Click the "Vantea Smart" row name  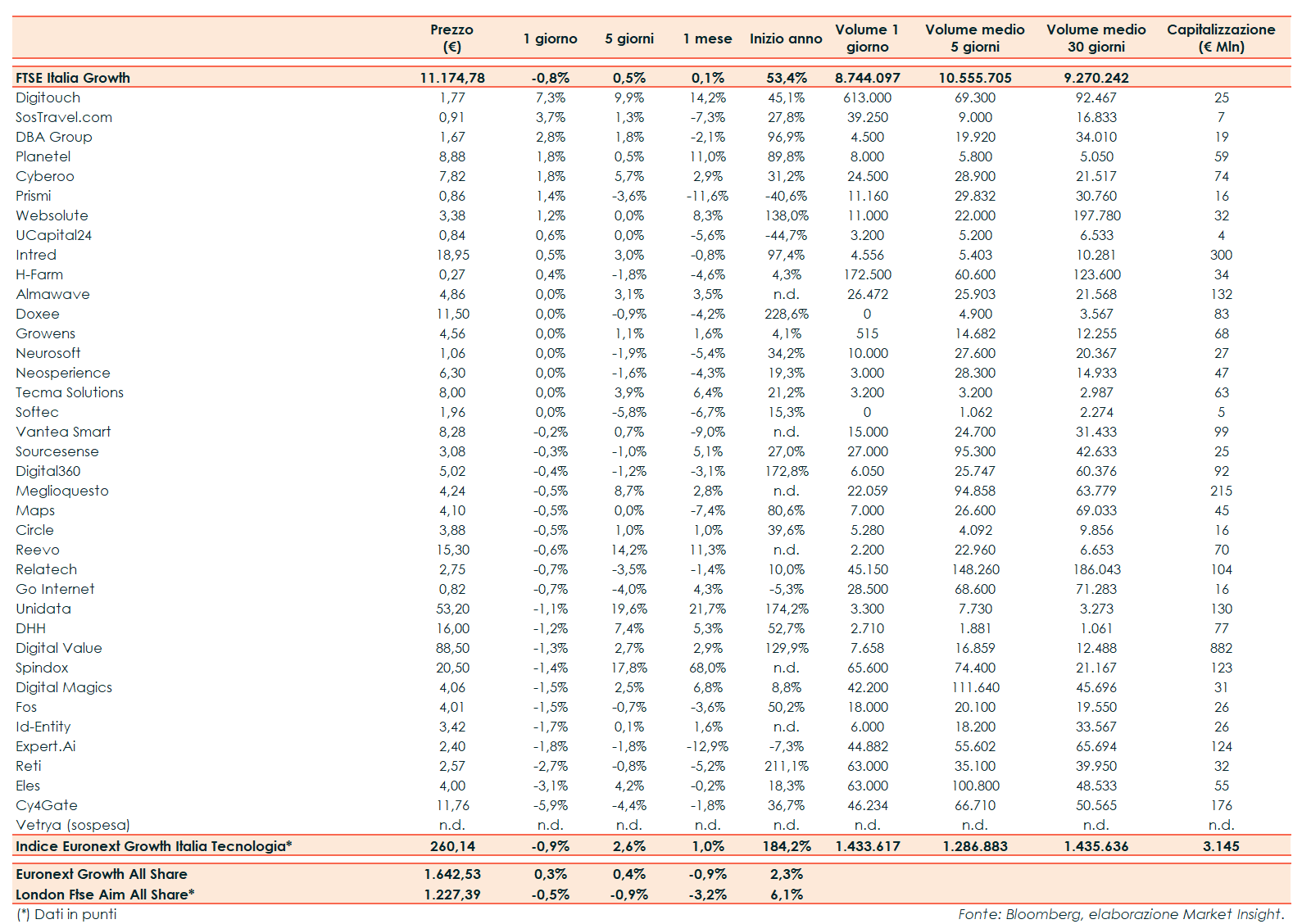pyautogui.click(x=63, y=432)
